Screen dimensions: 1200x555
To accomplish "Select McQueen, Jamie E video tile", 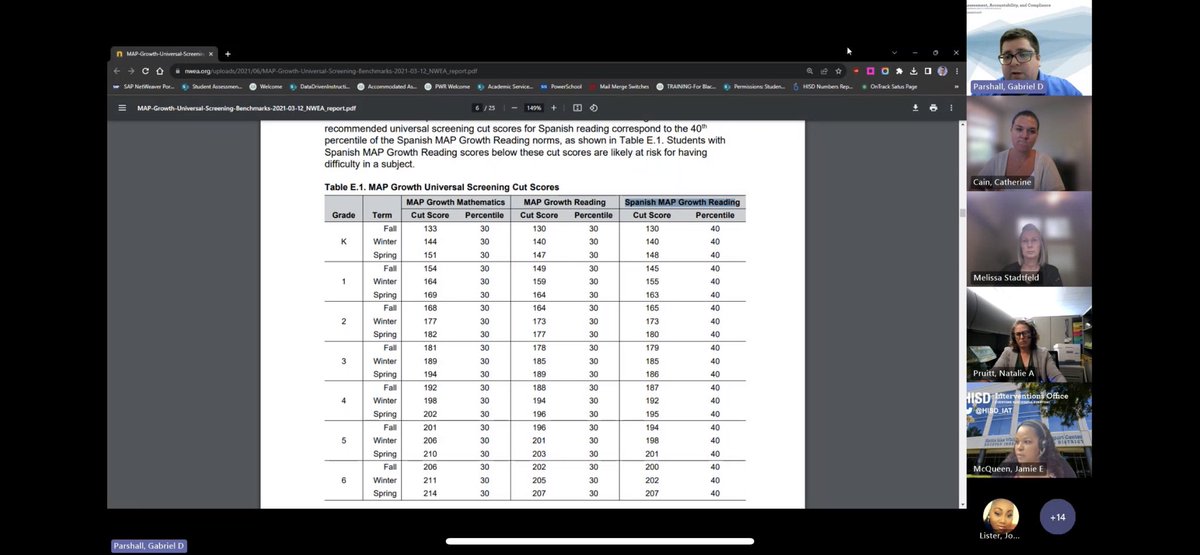I will (x=1029, y=429).
